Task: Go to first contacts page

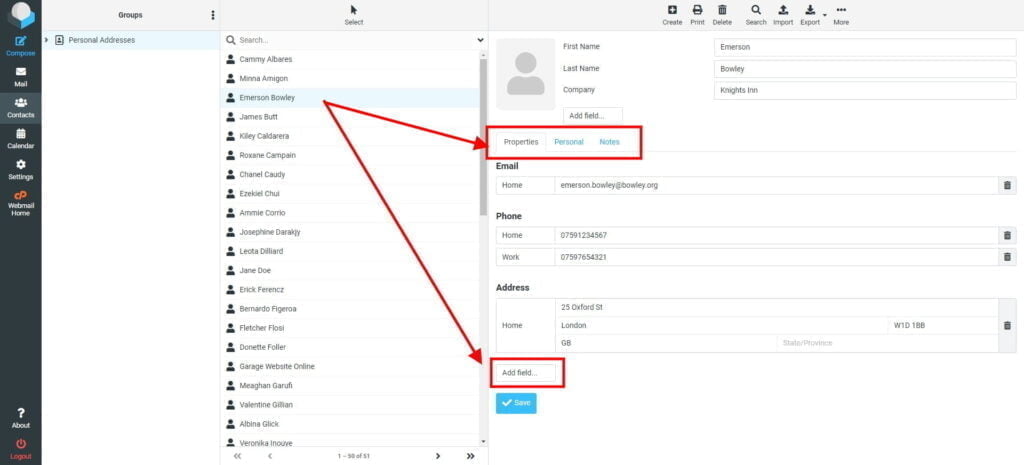Action: (237, 456)
